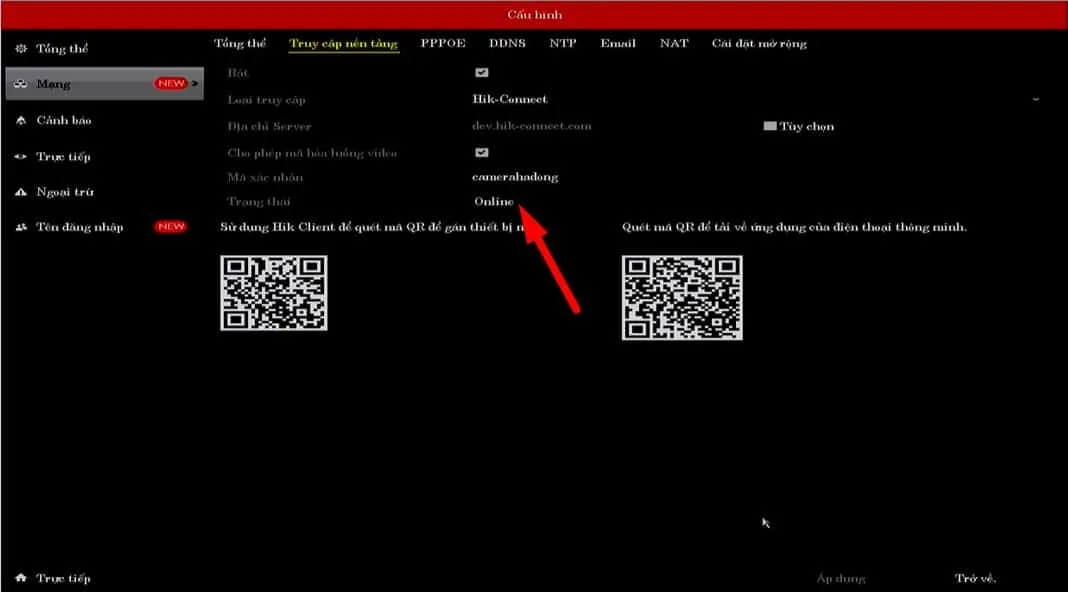
Task: Click the network icon beside Mạng
Action: [x=21, y=84]
